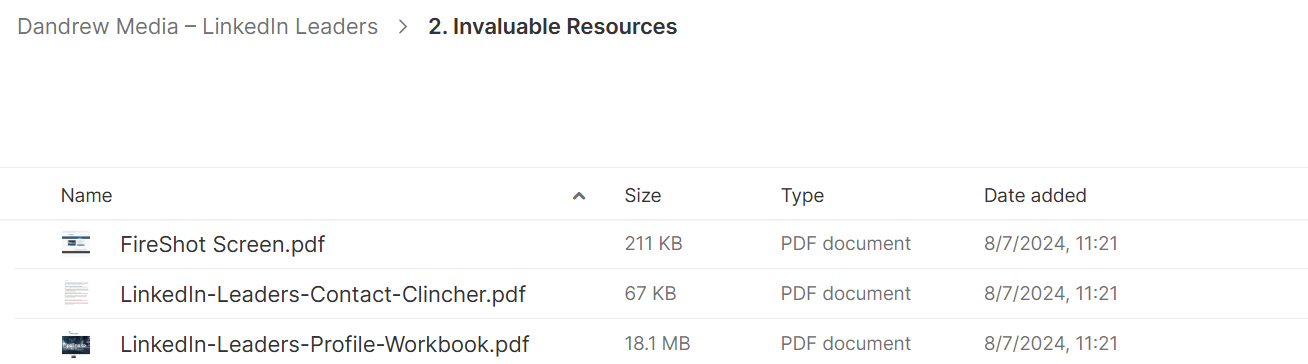1308x364 pixels.
Task: Click the date of the Contact-Clincher row
Action: pyautogui.click(x=1051, y=293)
